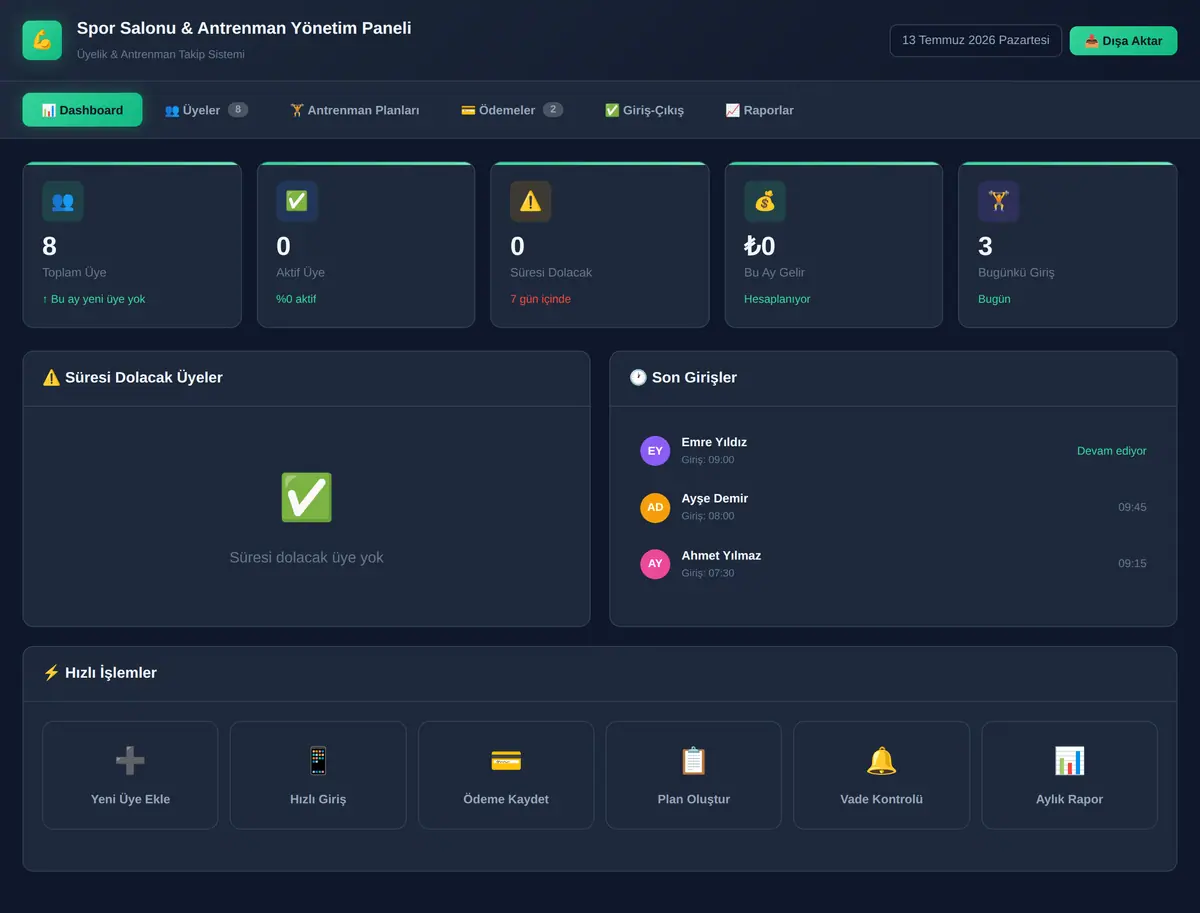Click the Ödeme Kaydet button label

point(506,799)
